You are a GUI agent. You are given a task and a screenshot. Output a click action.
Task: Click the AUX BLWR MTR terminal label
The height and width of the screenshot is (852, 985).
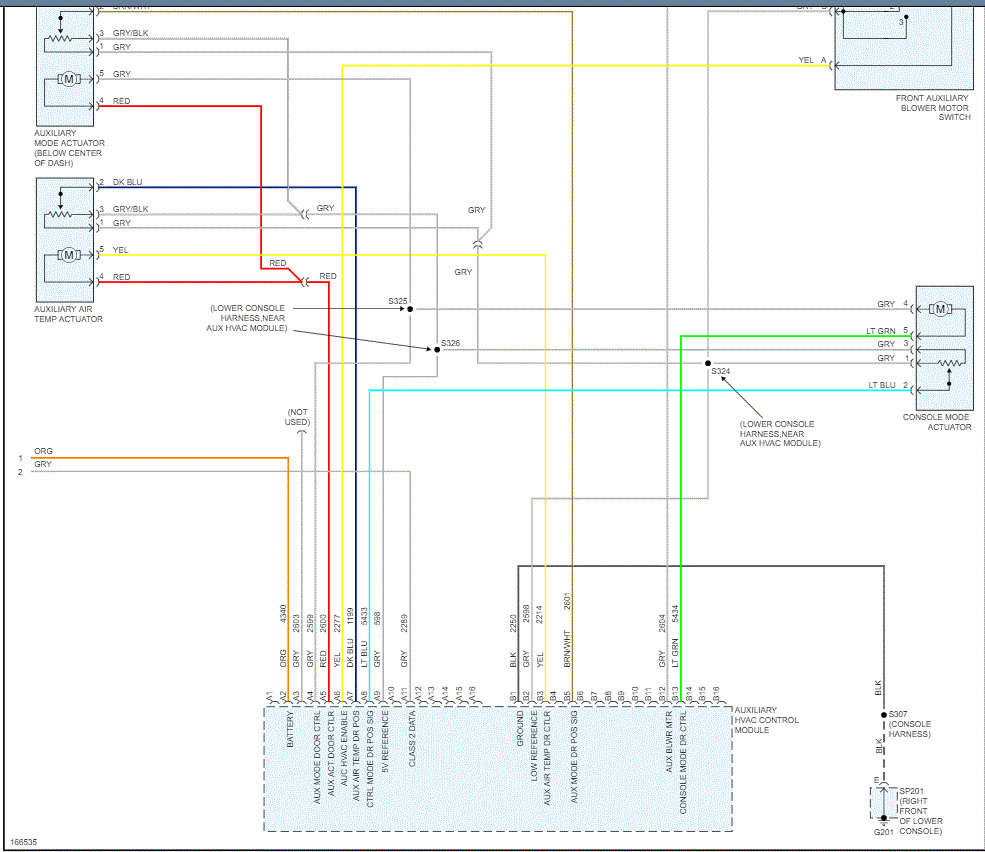[669, 741]
